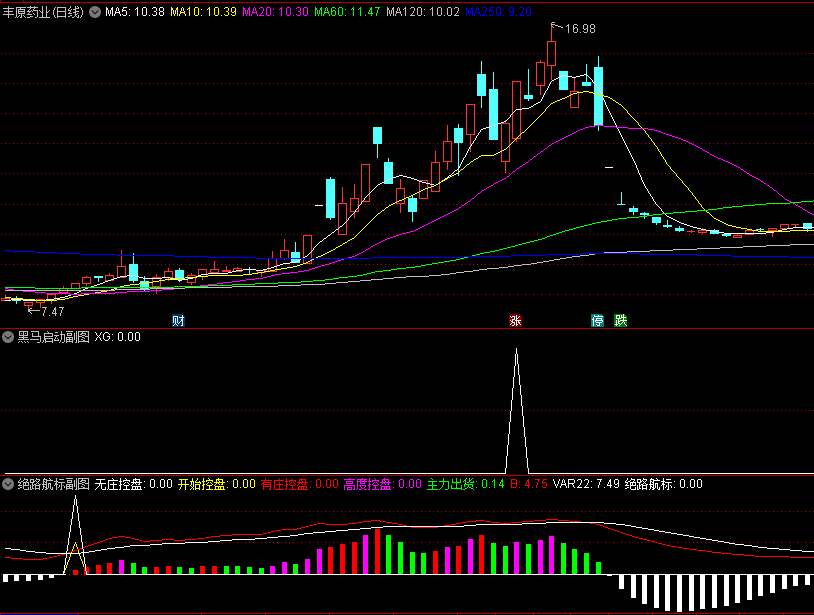Viewport: 814px width, 615px height.
Task: Click the 主力出货: 0.14 value
Action: (x=466, y=484)
